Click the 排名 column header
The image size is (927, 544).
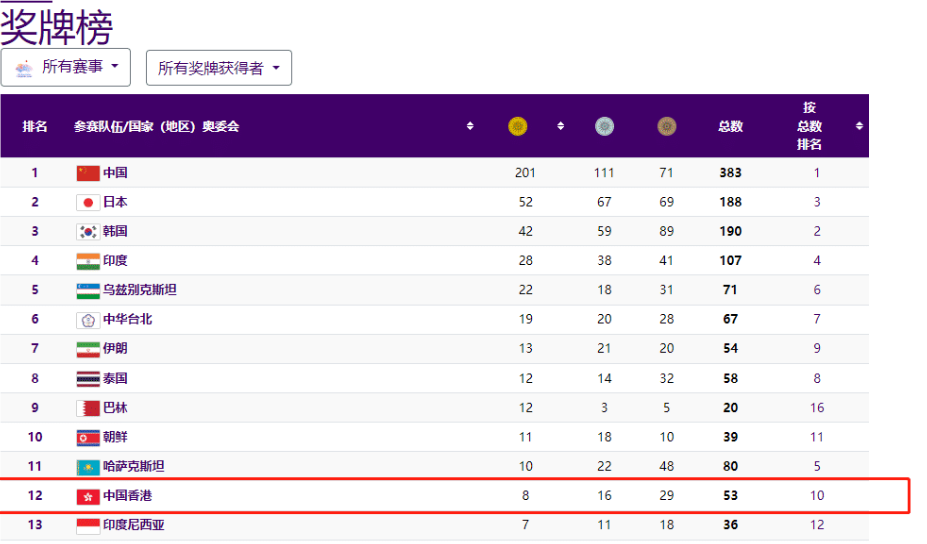click(35, 126)
